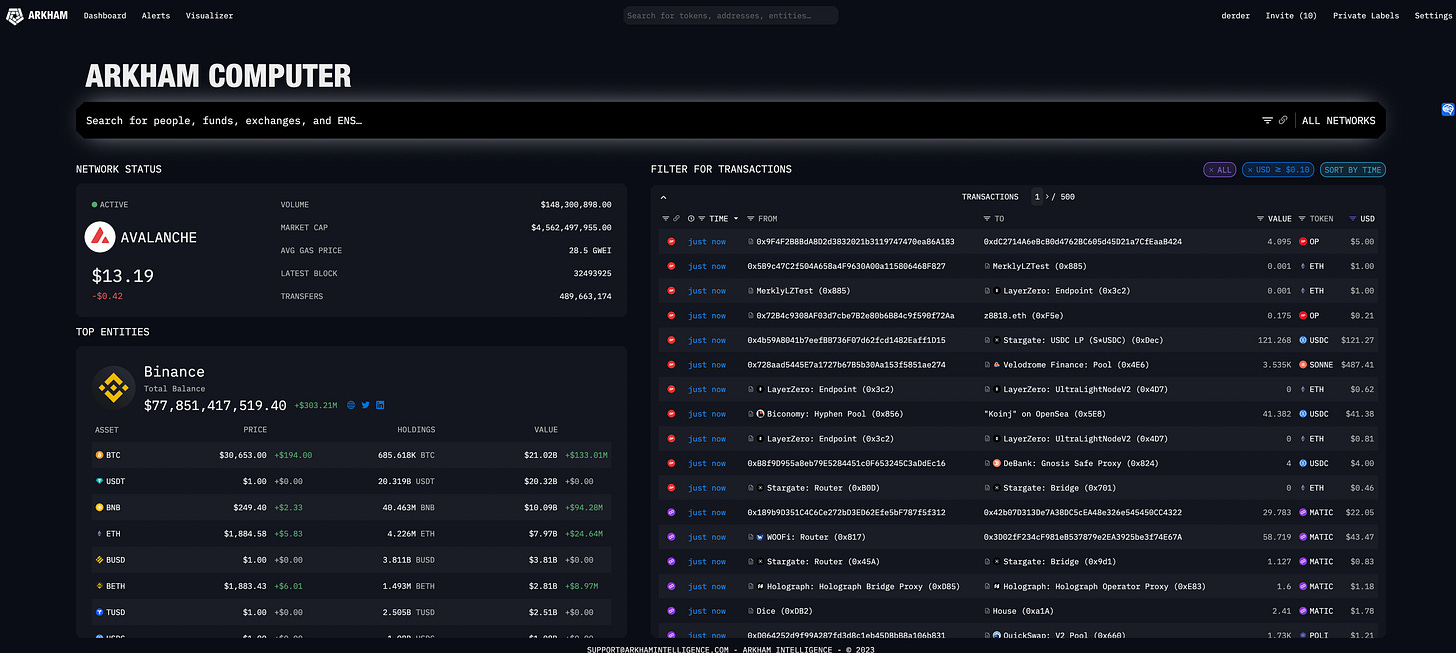Click the $487.41 USD value
Image resolution: width=1456 pixels, height=653 pixels.
(1357, 365)
